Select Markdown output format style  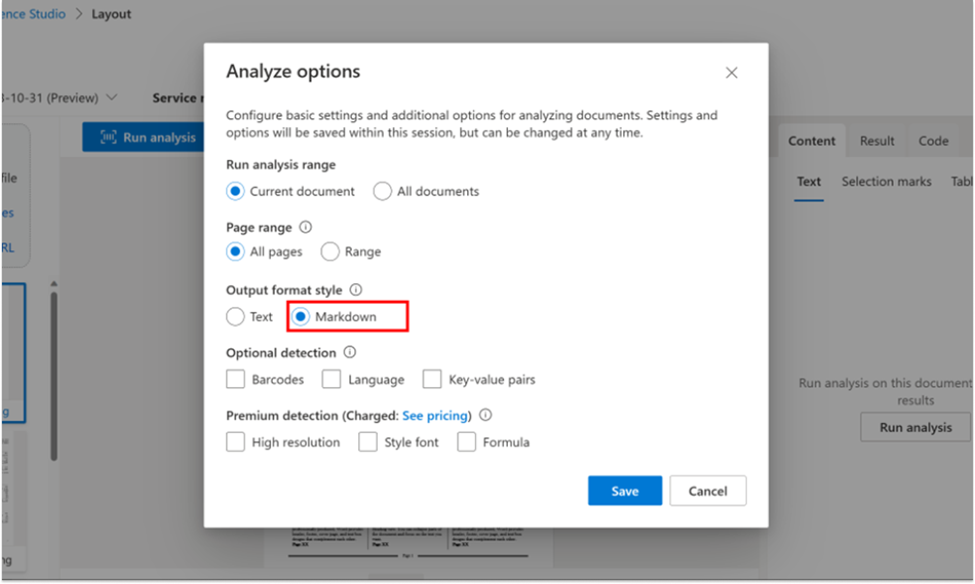(301, 317)
